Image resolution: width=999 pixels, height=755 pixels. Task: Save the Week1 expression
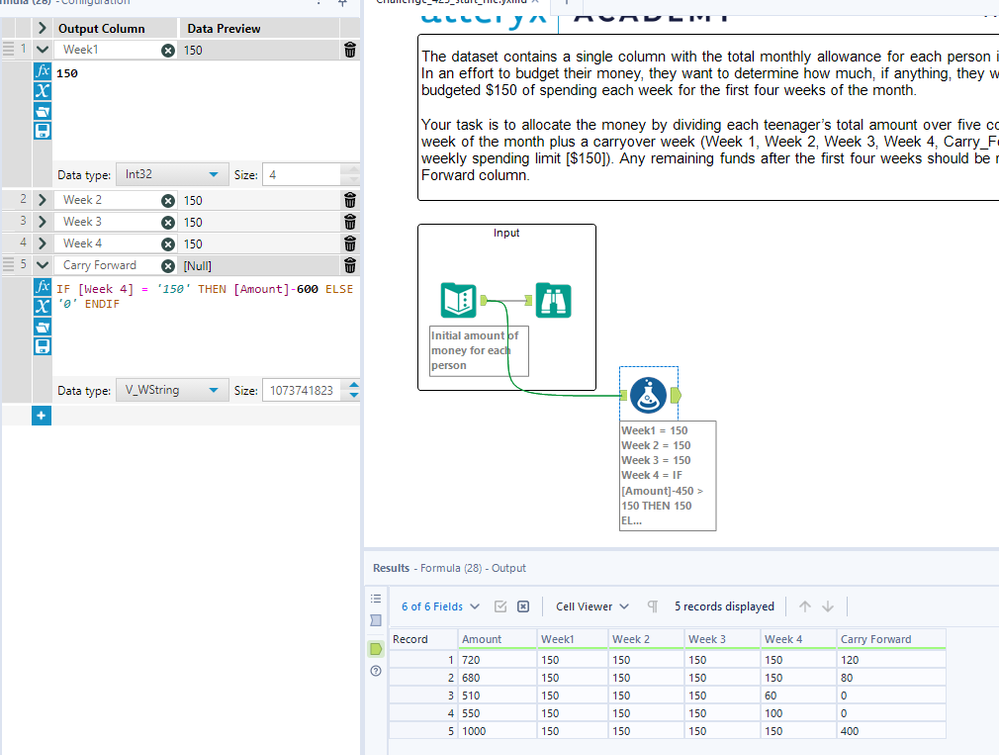[42, 131]
